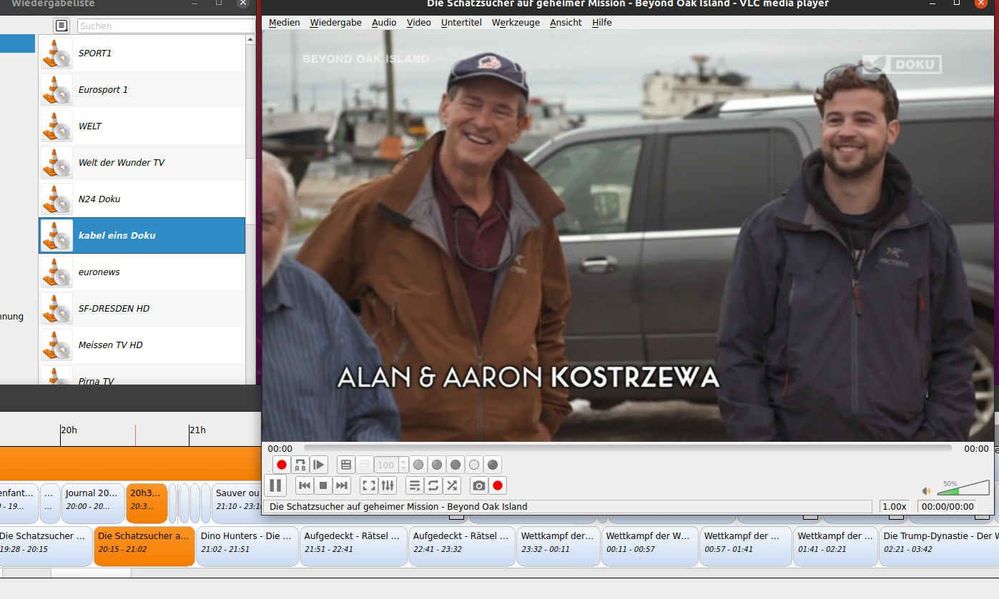999x599 pixels.
Task: Select the WELT channel entry
Action: pyautogui.click(x=142, y=126)
